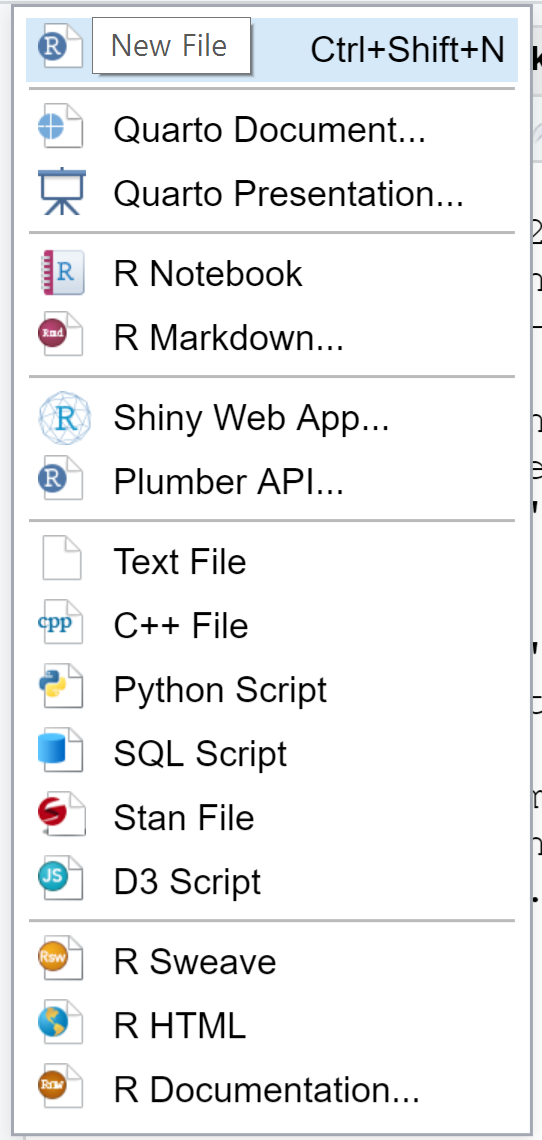Click the SQL Script database cylinder icon
Screen dimensions: 542x1140
[x=60, y=750]
